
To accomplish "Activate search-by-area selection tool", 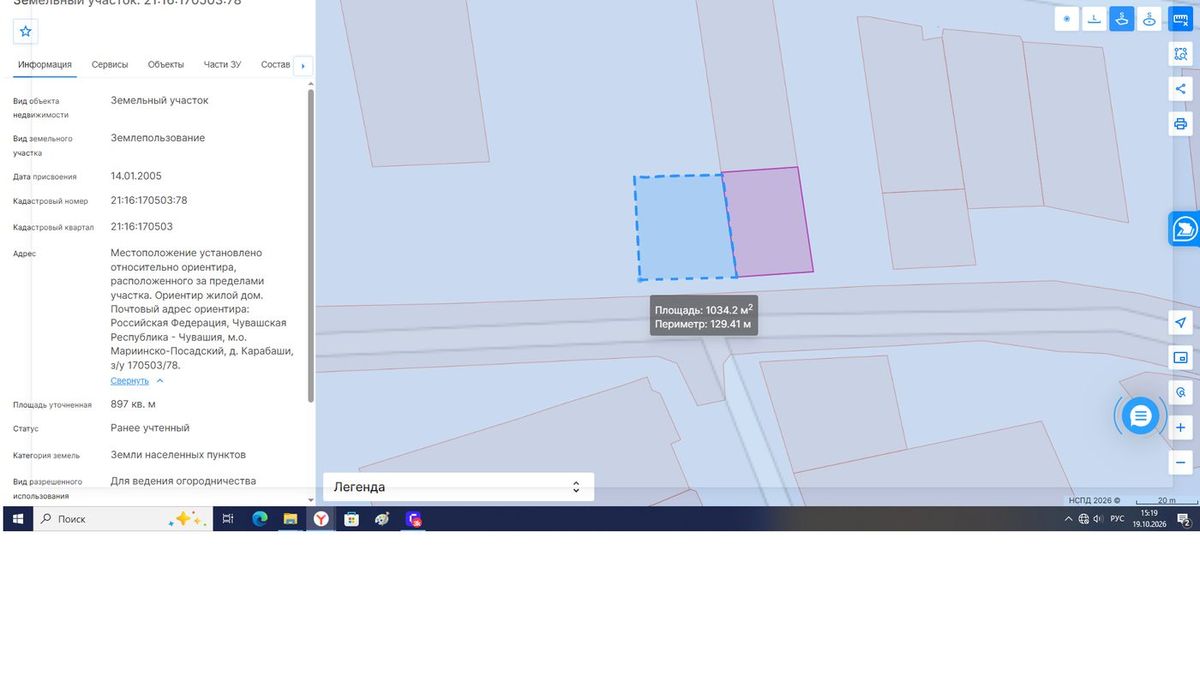I will click(x=1181, y=54).
